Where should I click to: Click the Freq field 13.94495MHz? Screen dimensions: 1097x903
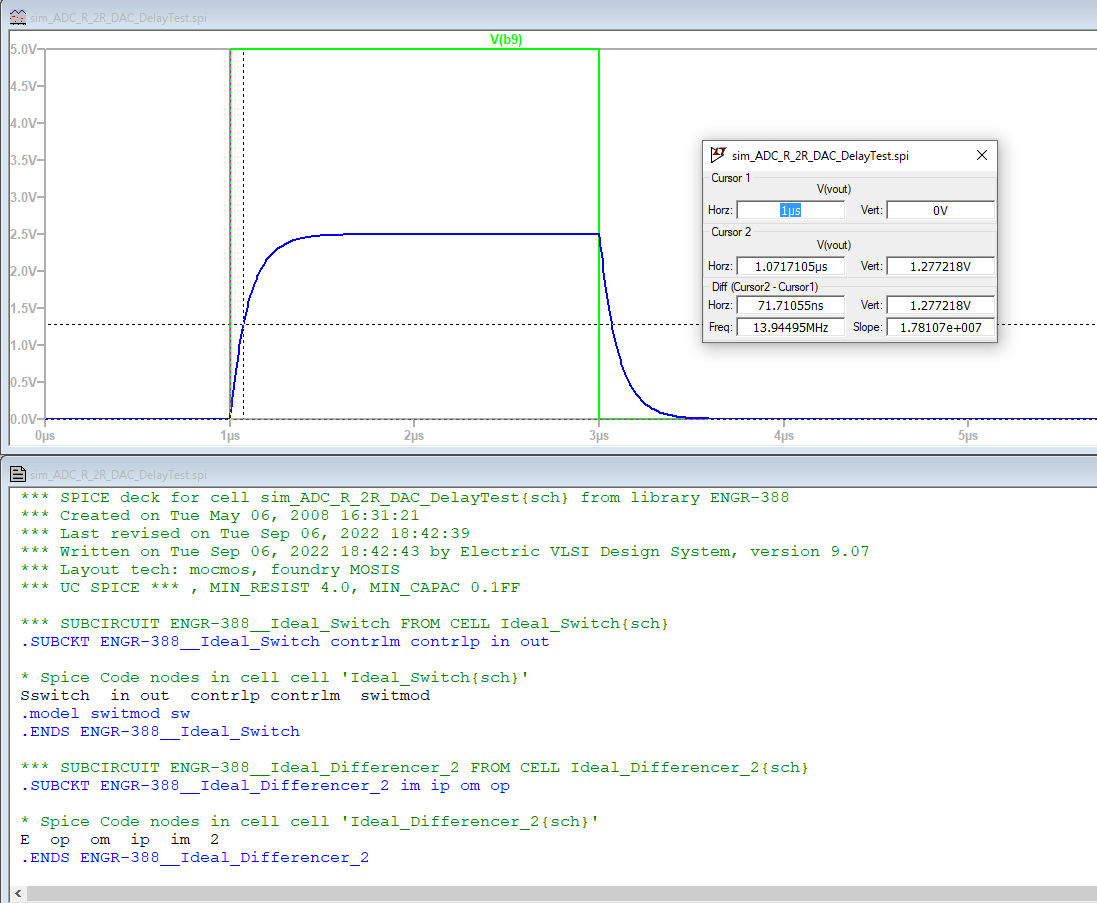(x=791, y=327)
